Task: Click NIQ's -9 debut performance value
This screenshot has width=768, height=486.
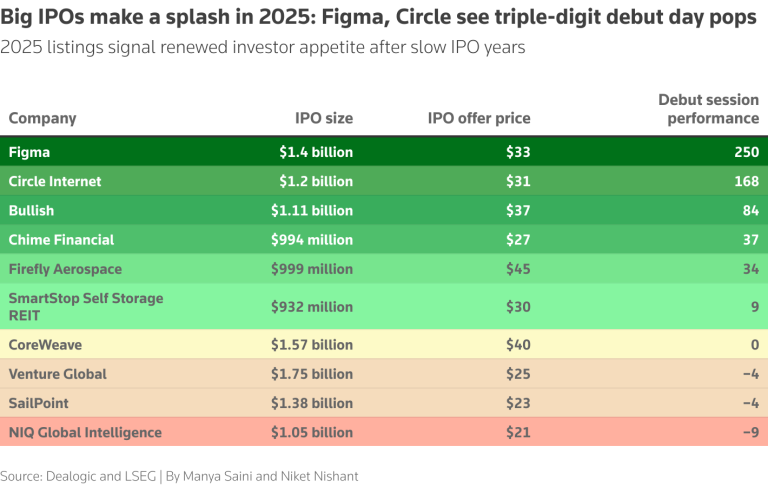Action: click(751, 433)
